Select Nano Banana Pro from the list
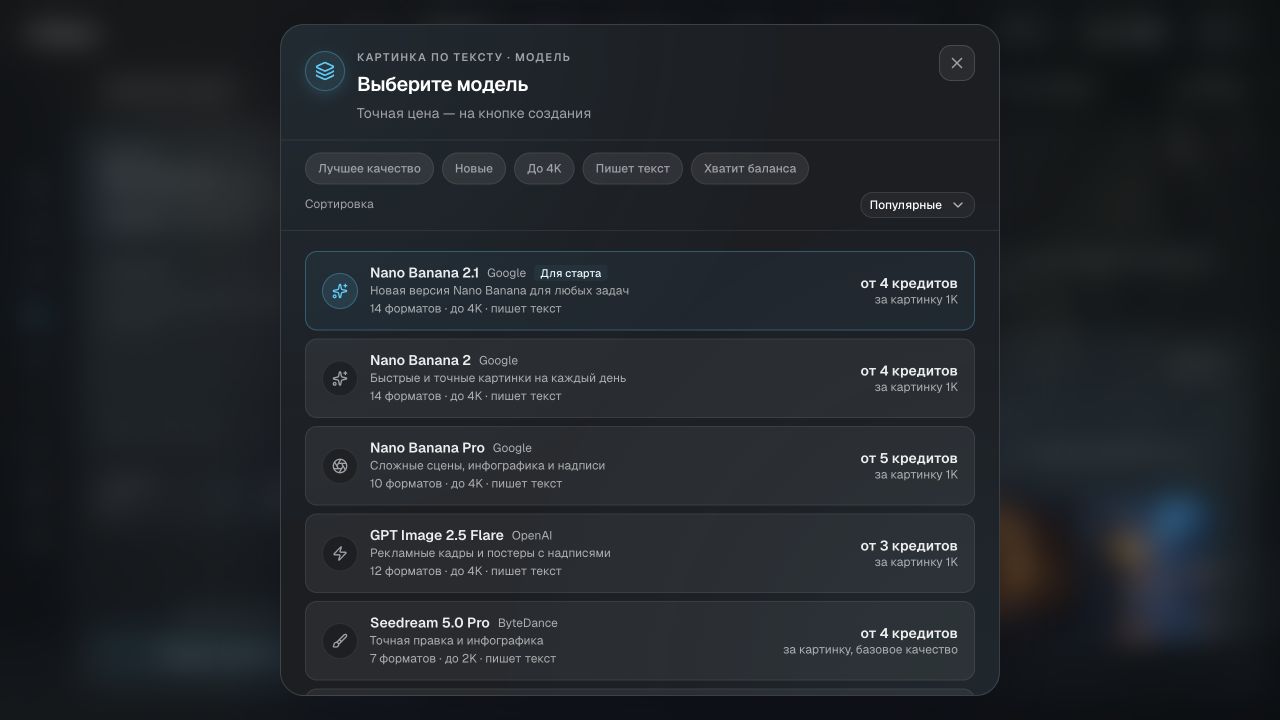 pyautogui.click(x=640, y=466)
